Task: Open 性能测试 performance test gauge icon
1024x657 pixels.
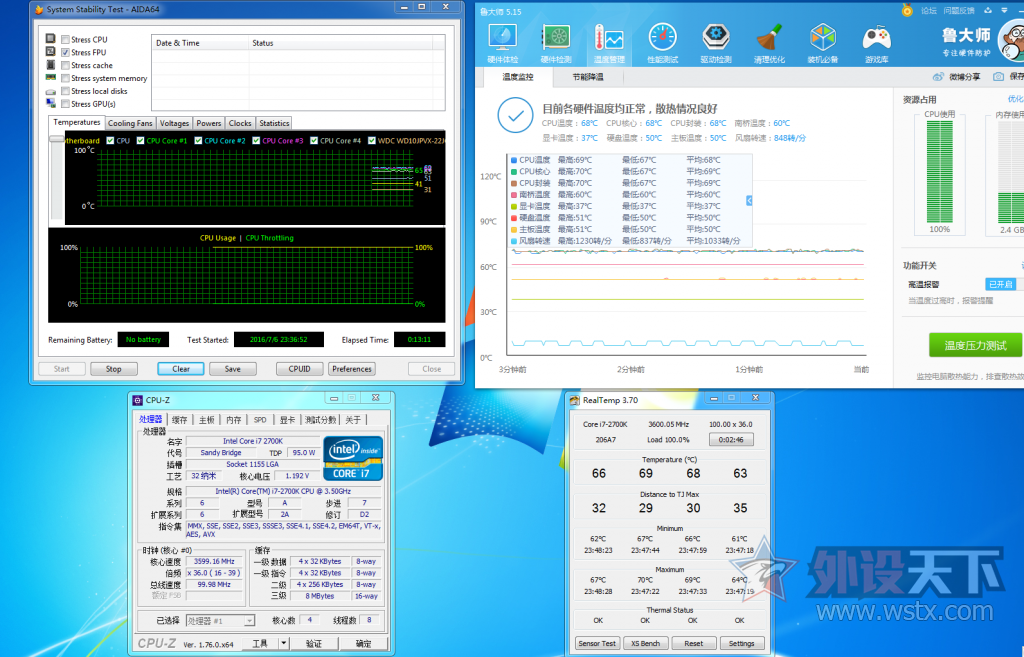Action: tap(662, 44)
